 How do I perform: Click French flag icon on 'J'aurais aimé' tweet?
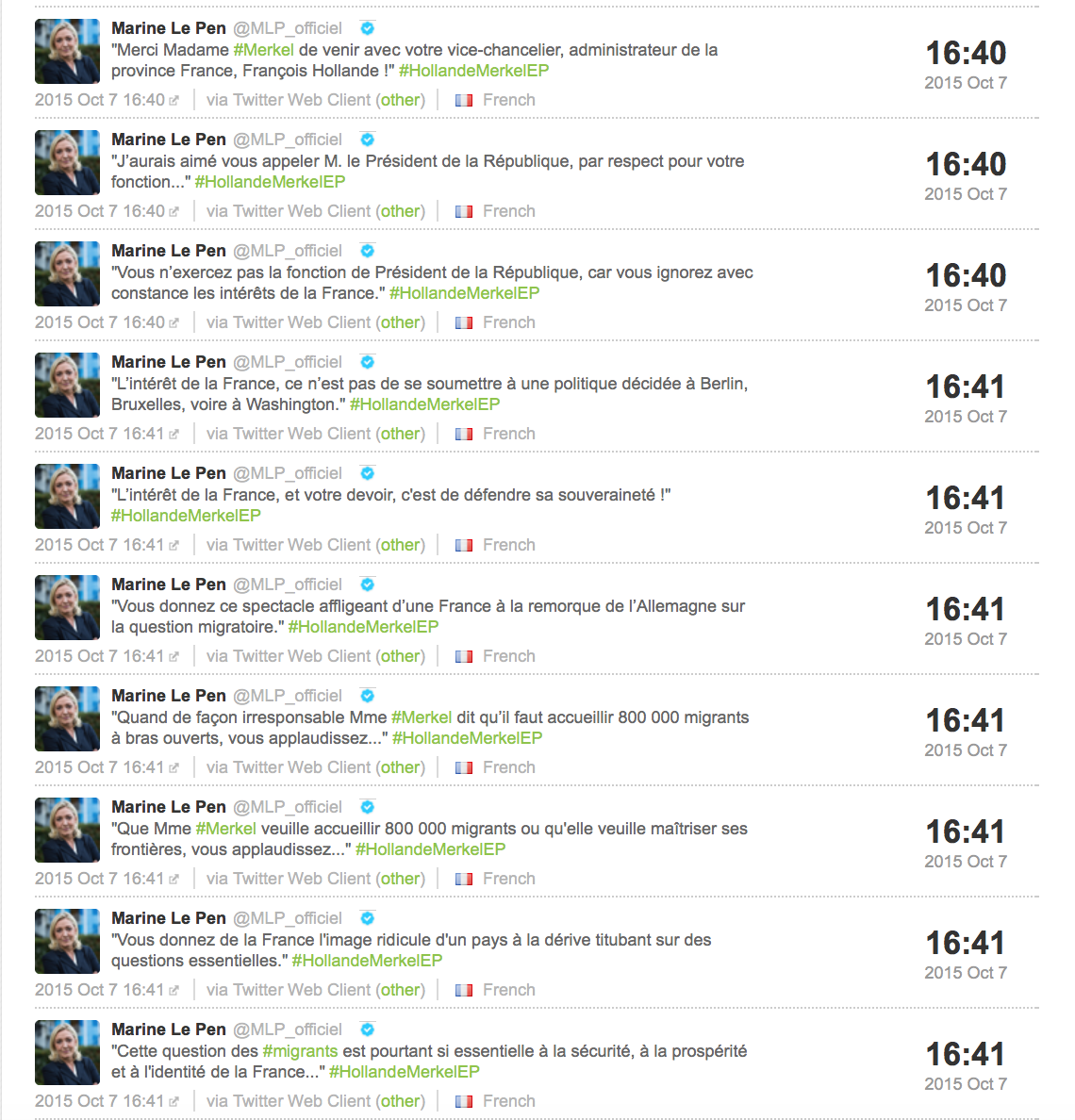pos(464,211)
